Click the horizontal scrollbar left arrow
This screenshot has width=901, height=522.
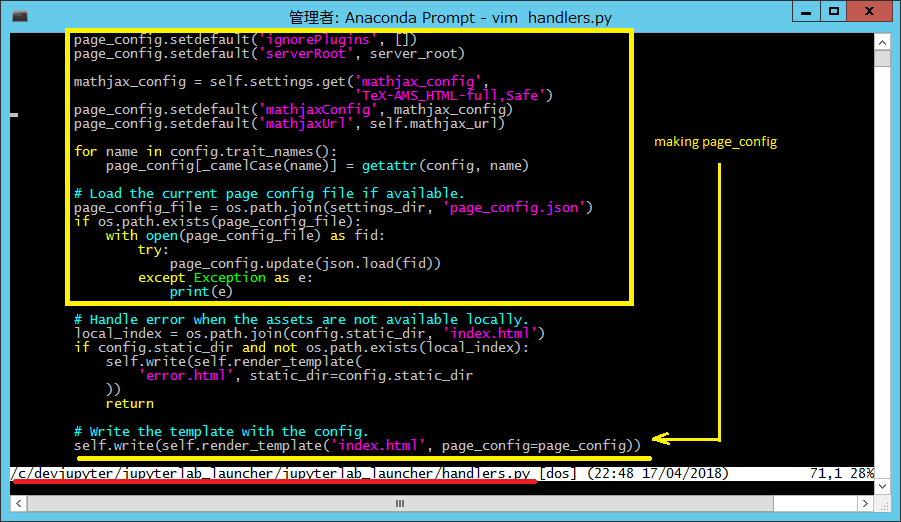[x=18, y=504]
